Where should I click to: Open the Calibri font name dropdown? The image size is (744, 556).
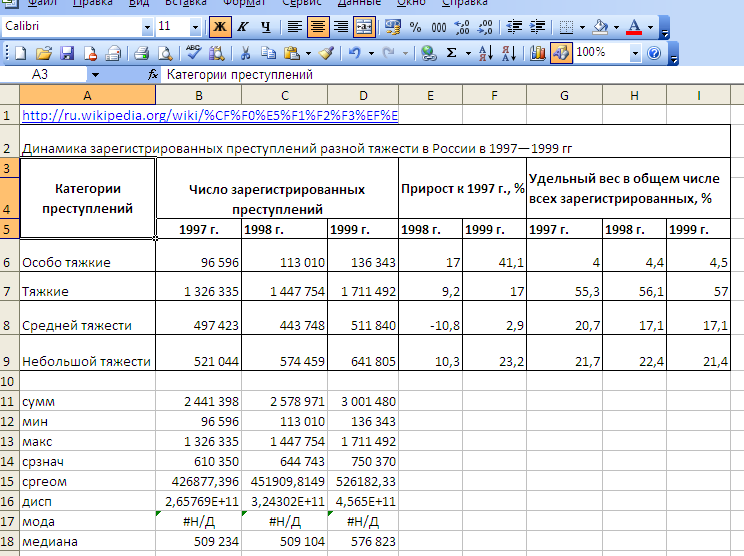[x=147, y=27]
